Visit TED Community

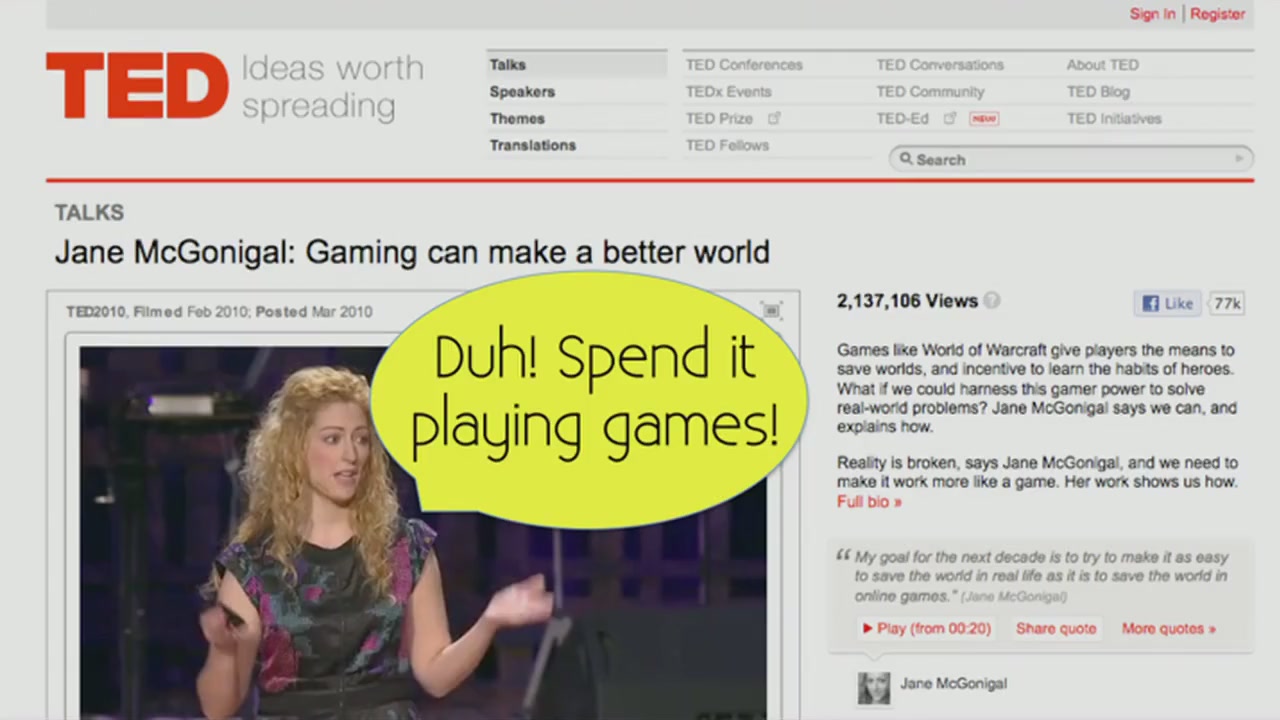click(930, 91)
